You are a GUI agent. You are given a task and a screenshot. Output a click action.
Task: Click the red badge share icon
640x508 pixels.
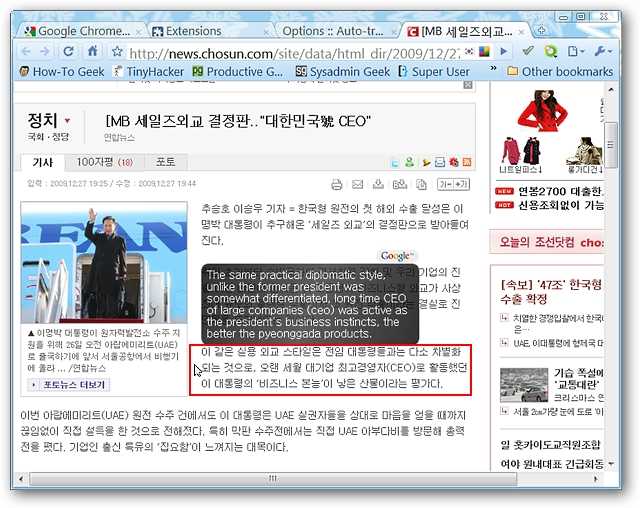453,162
